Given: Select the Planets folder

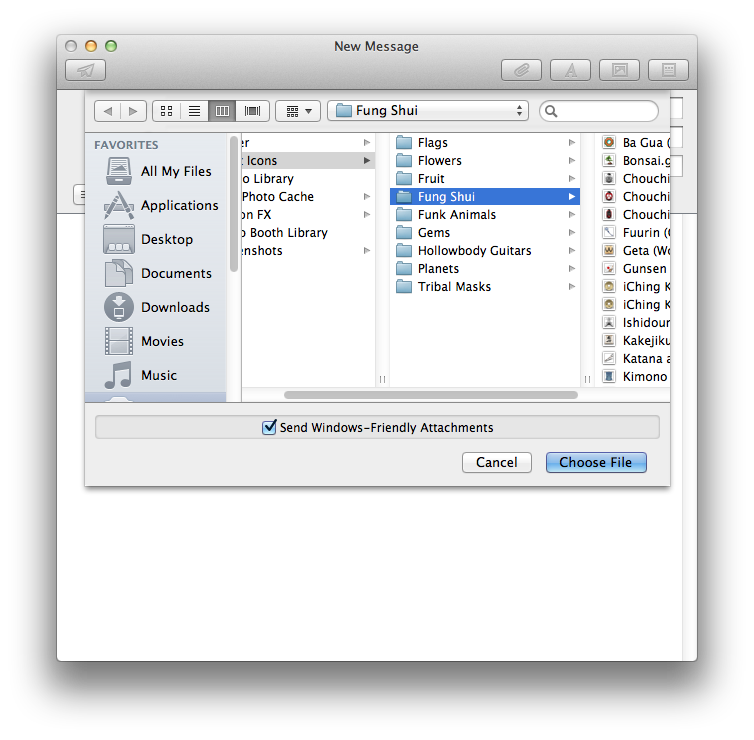Looking at the screenshot, I should point(485,269).
